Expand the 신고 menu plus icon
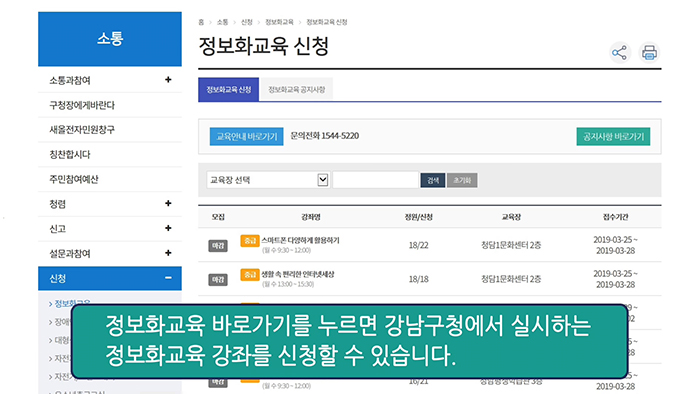Image resolution: width=700 pixels, height=394 pixels. pyautogui.click(x=168, y=228)
